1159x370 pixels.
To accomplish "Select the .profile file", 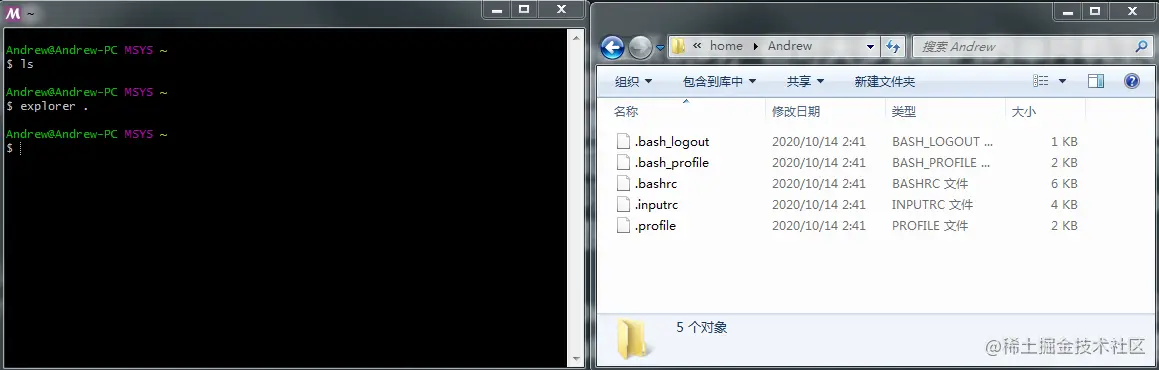I will click(x=655, y=225).
